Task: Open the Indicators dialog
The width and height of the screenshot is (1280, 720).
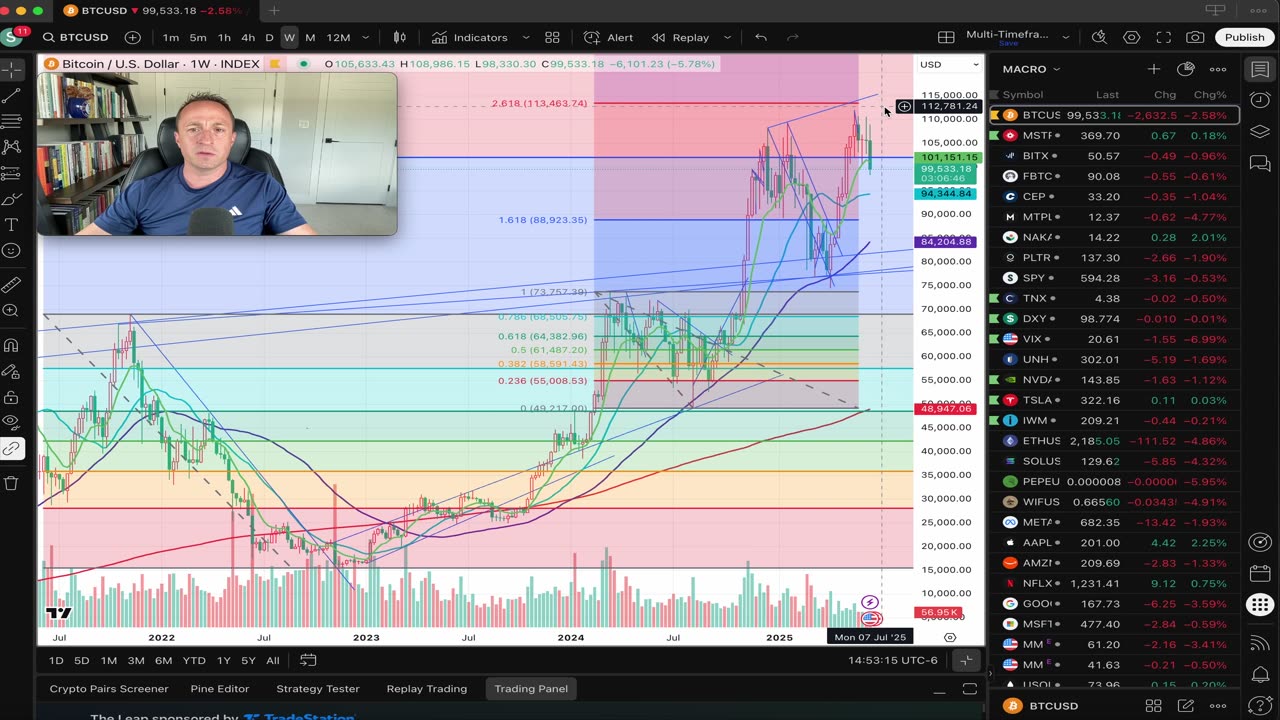Action: tap(470, 37)
